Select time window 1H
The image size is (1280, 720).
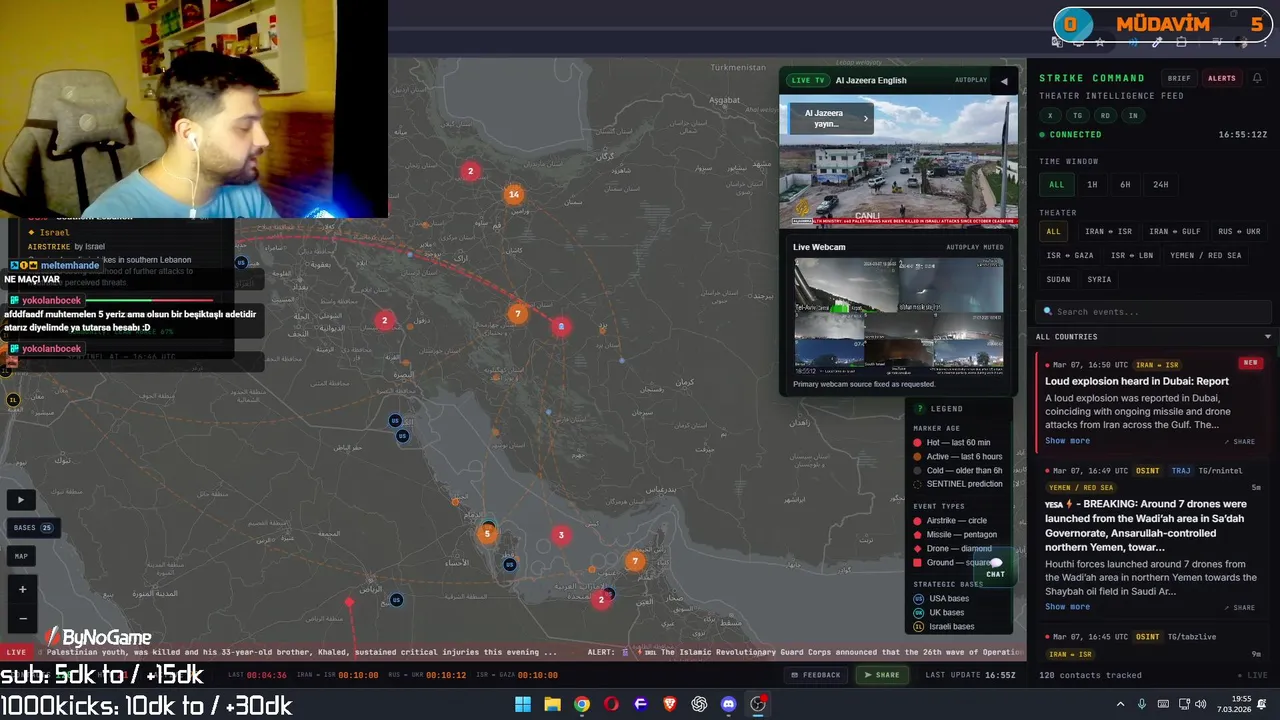(1092, 185)
